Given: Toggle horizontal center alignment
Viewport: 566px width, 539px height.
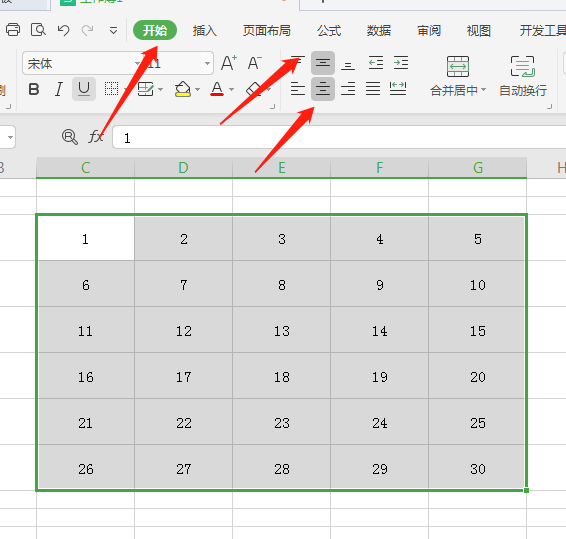Looking at the screenshot, I should (323, 89).
